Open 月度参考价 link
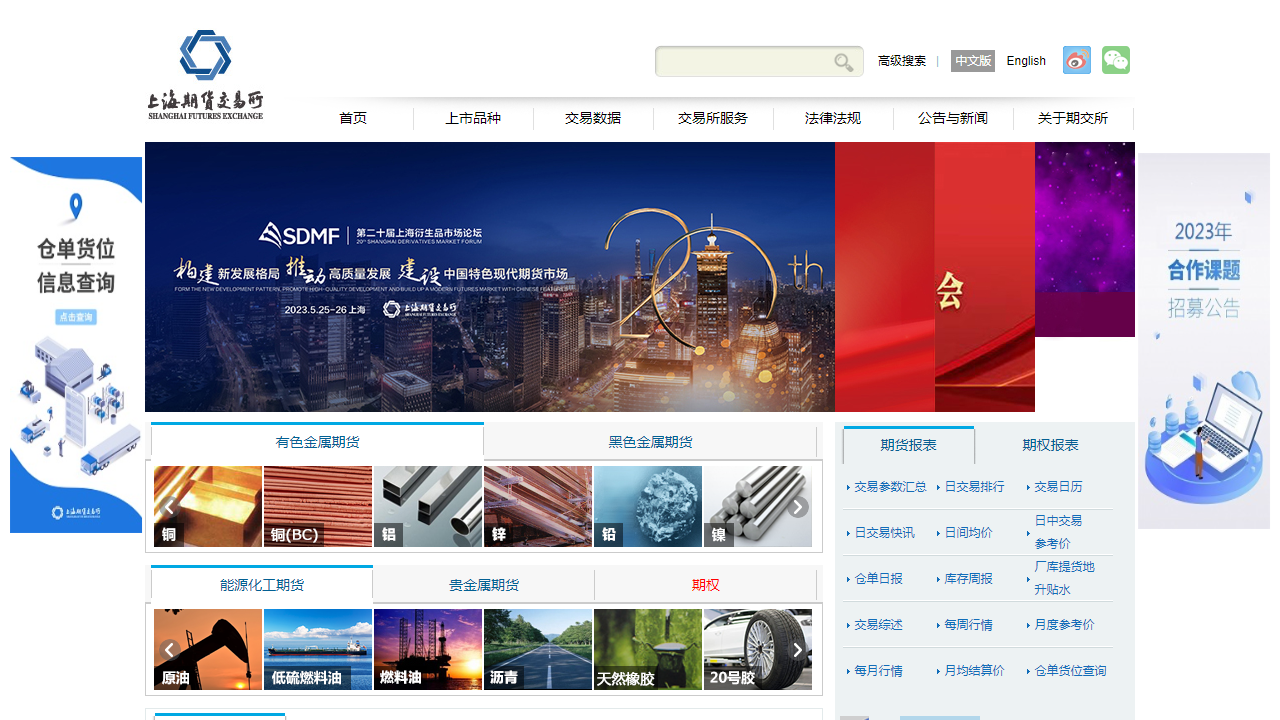Screen dimensions: 1280x720 click(x=1064, y=625)
